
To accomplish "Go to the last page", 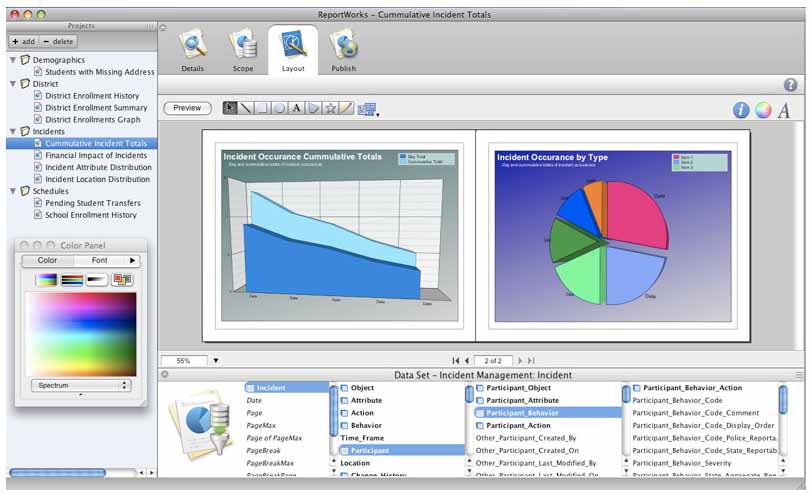I will click(x=531, y=360).
